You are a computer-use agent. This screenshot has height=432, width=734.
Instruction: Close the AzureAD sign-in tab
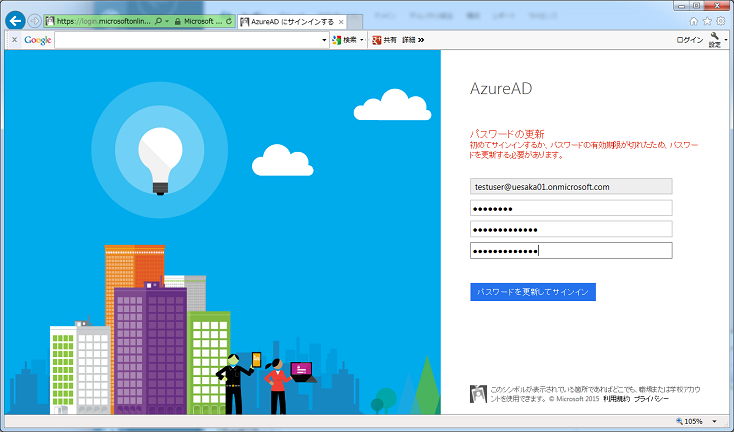tap(341, 22)
